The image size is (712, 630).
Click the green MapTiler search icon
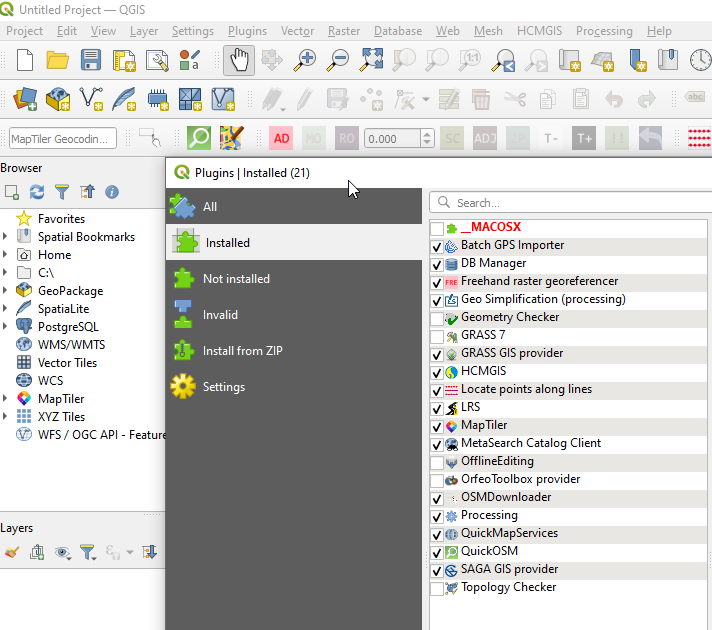pos(199,138)
